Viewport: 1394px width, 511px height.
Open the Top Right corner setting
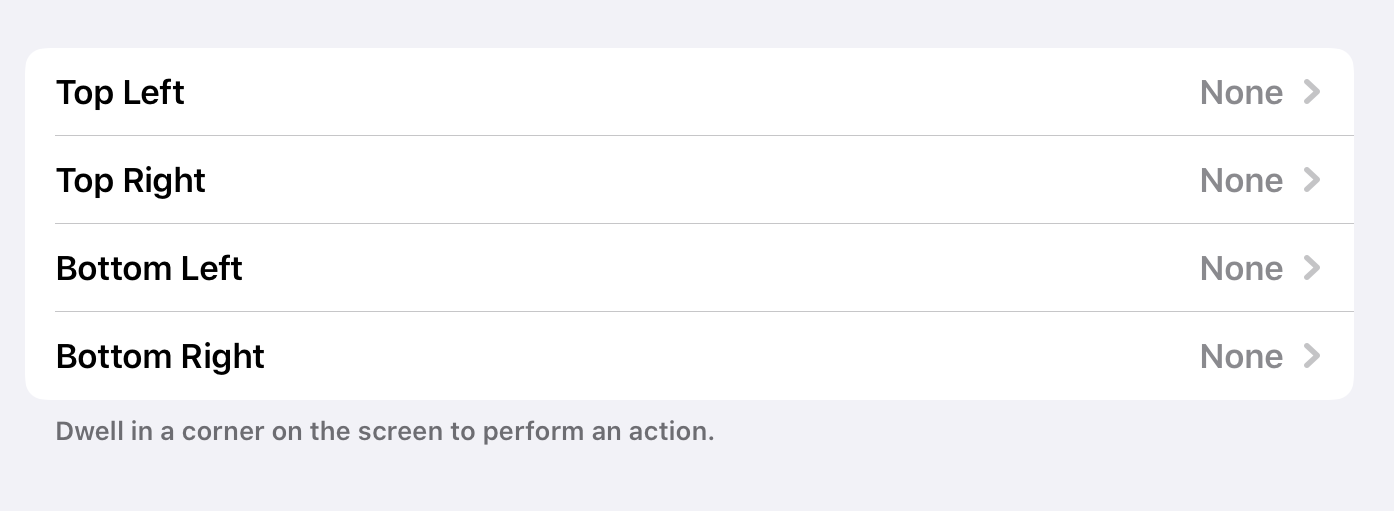tap(689, 180)
